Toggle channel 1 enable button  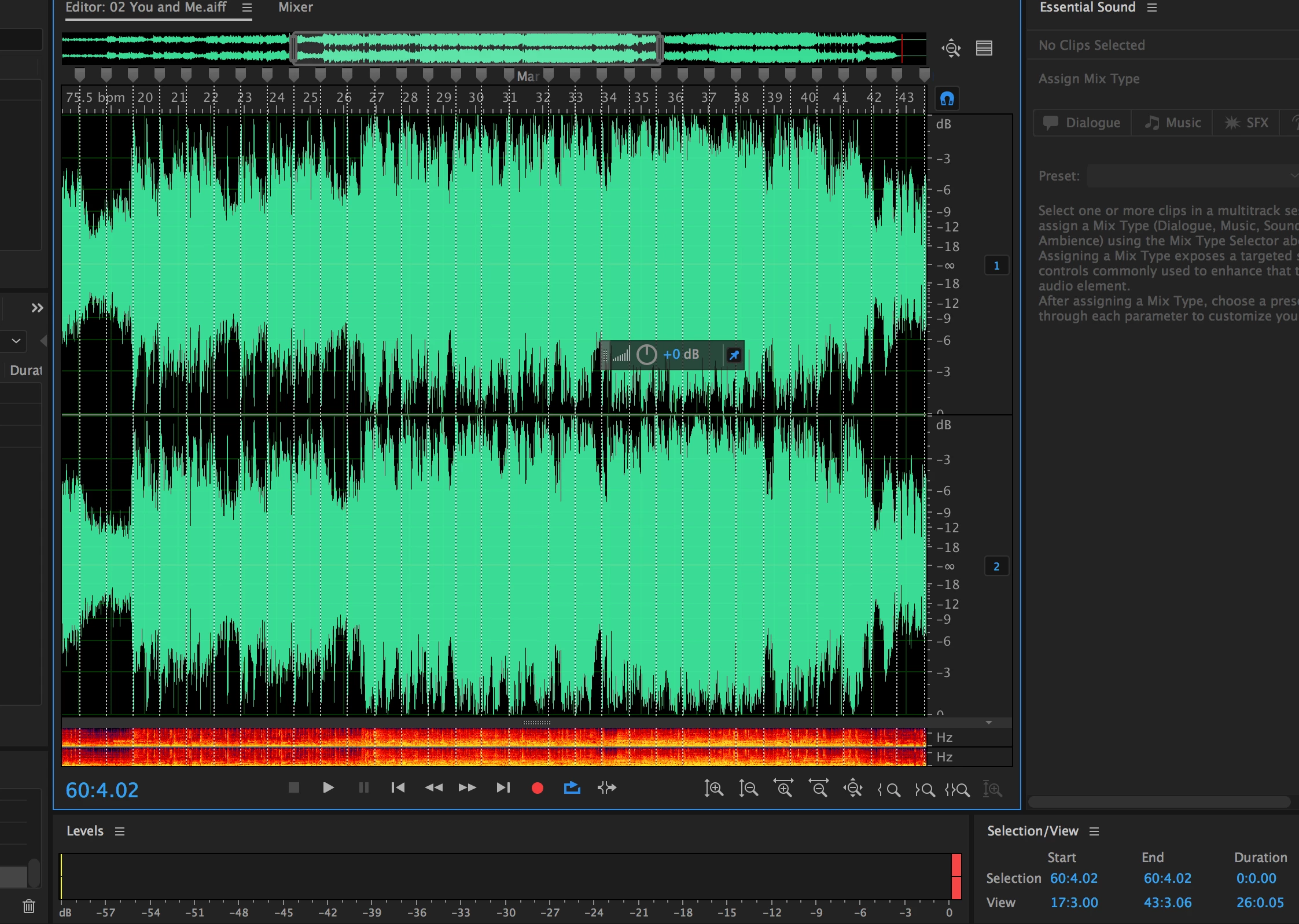tap(996, 266)
